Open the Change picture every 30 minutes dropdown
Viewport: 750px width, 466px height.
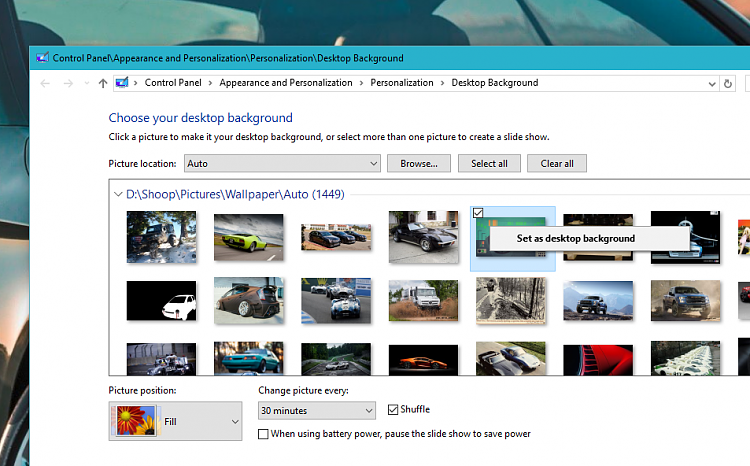[x=317, y=411]
